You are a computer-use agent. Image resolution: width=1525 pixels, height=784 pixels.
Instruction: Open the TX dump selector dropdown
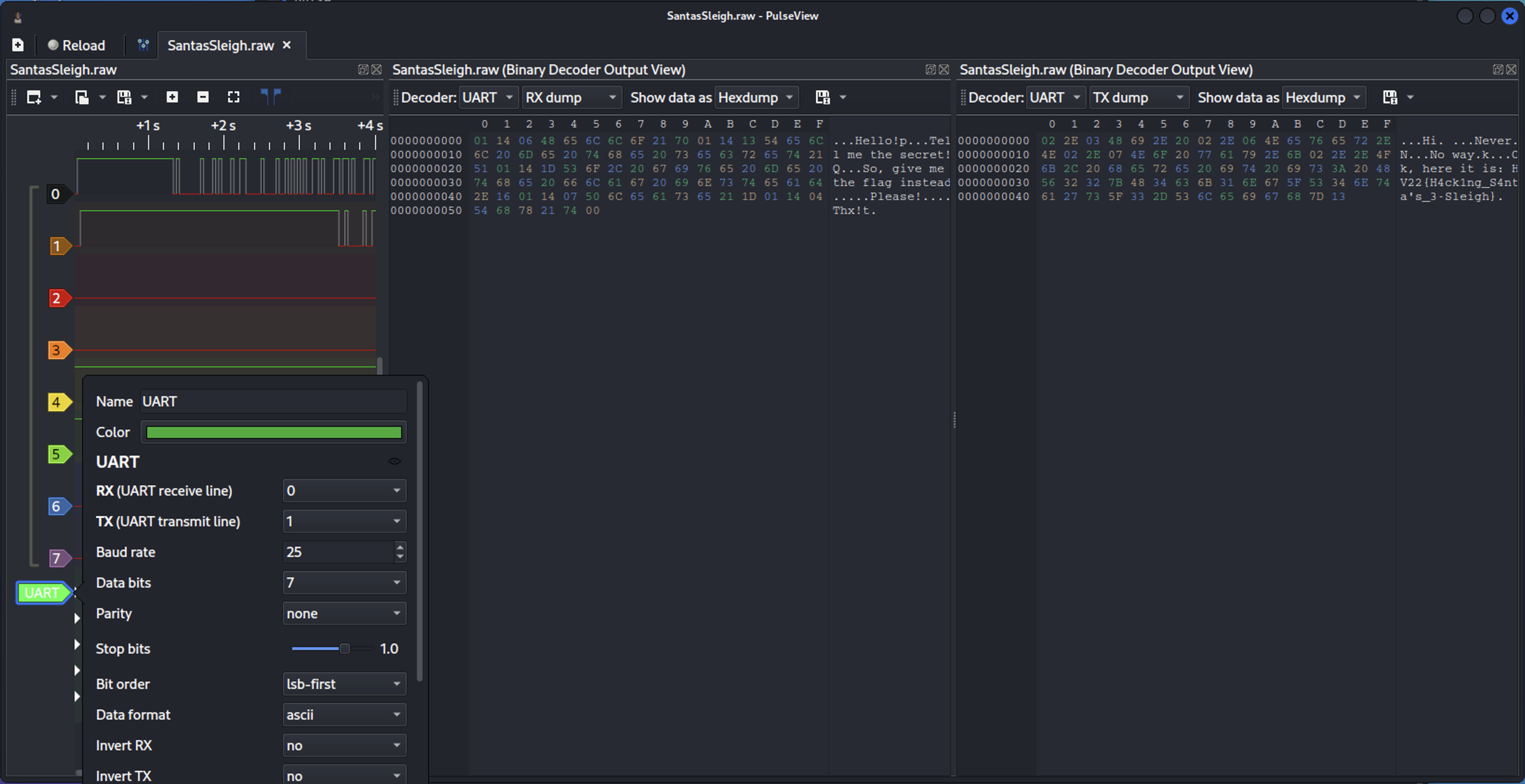[1139, 98]
